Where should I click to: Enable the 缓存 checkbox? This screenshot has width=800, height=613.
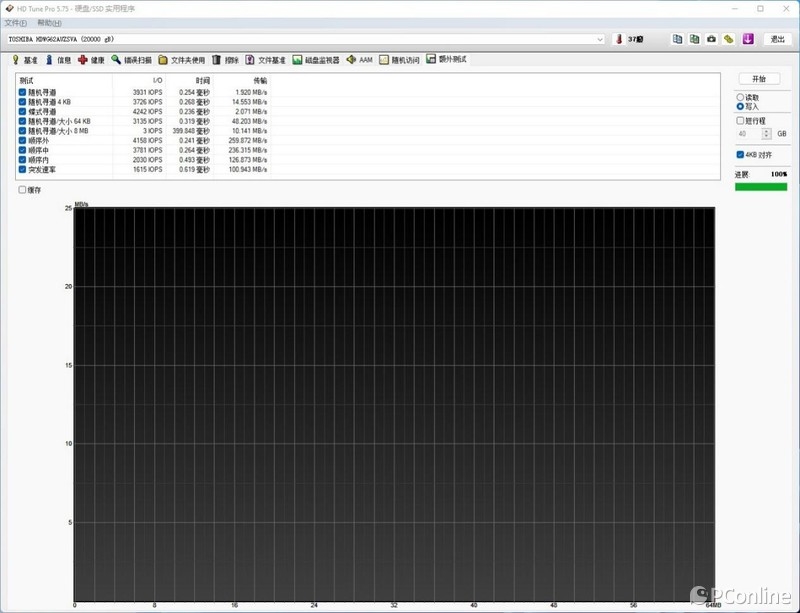click(x=22, y=190)
